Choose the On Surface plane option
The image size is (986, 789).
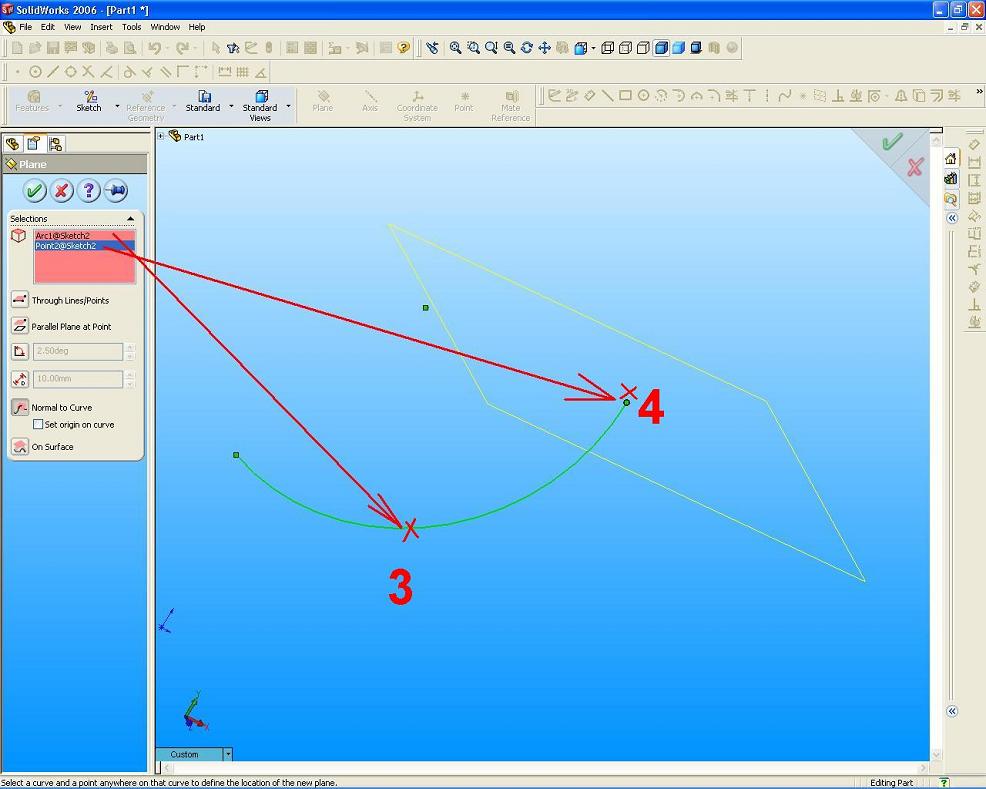tap(20, 446)
